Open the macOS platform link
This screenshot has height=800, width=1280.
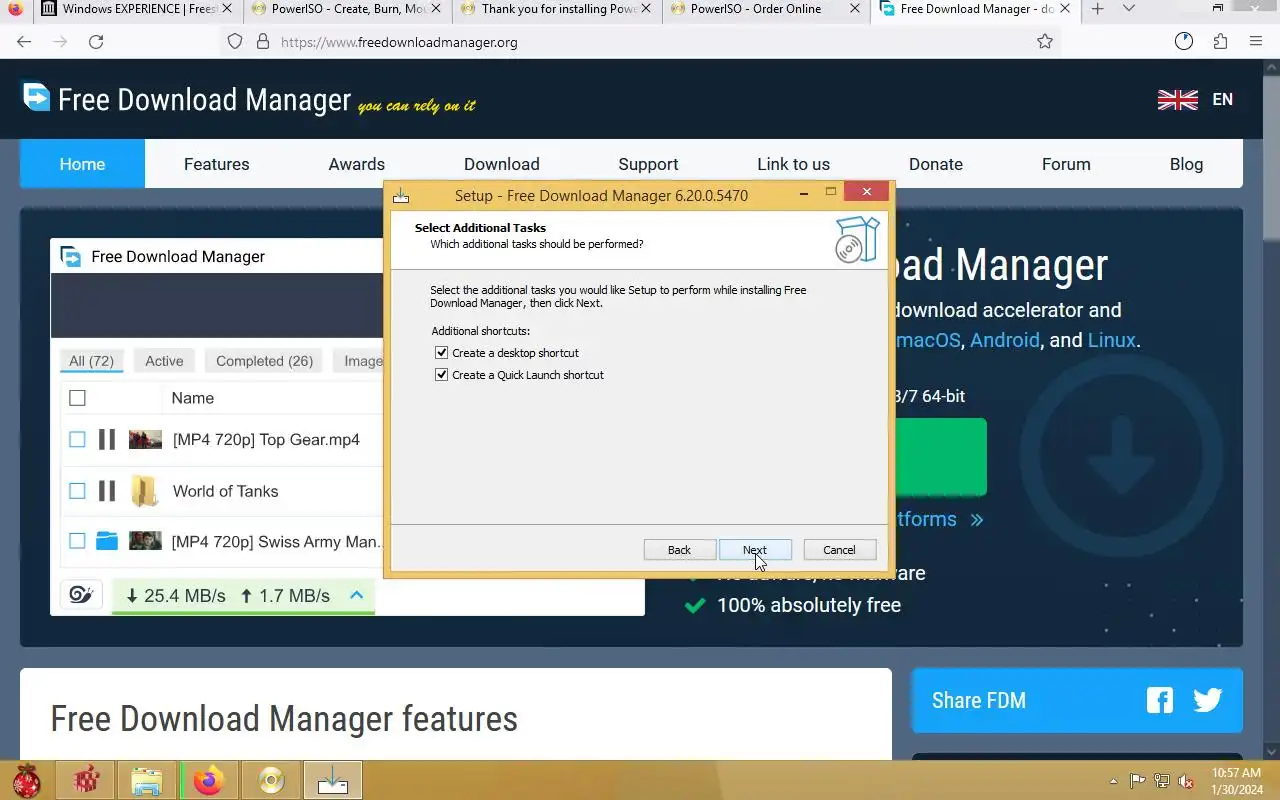pos(927,340)
